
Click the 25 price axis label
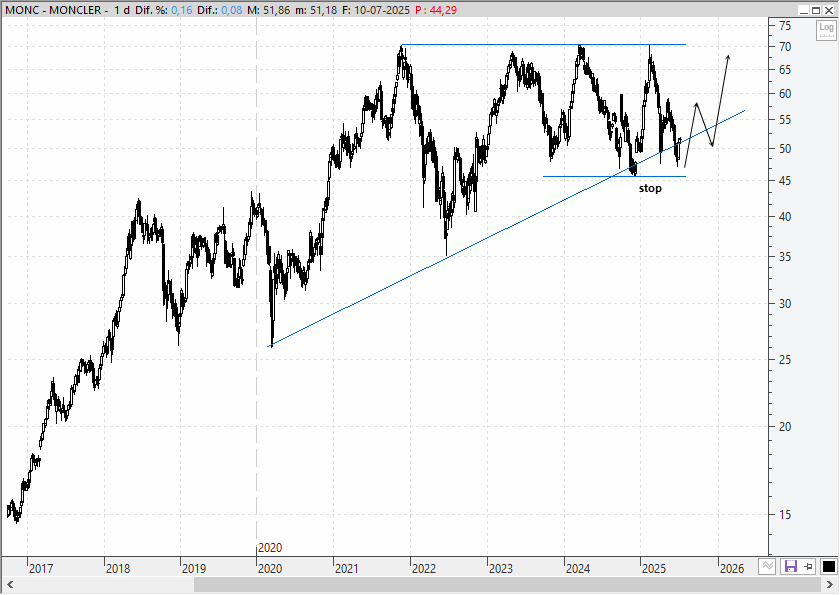tap(785, 360)
